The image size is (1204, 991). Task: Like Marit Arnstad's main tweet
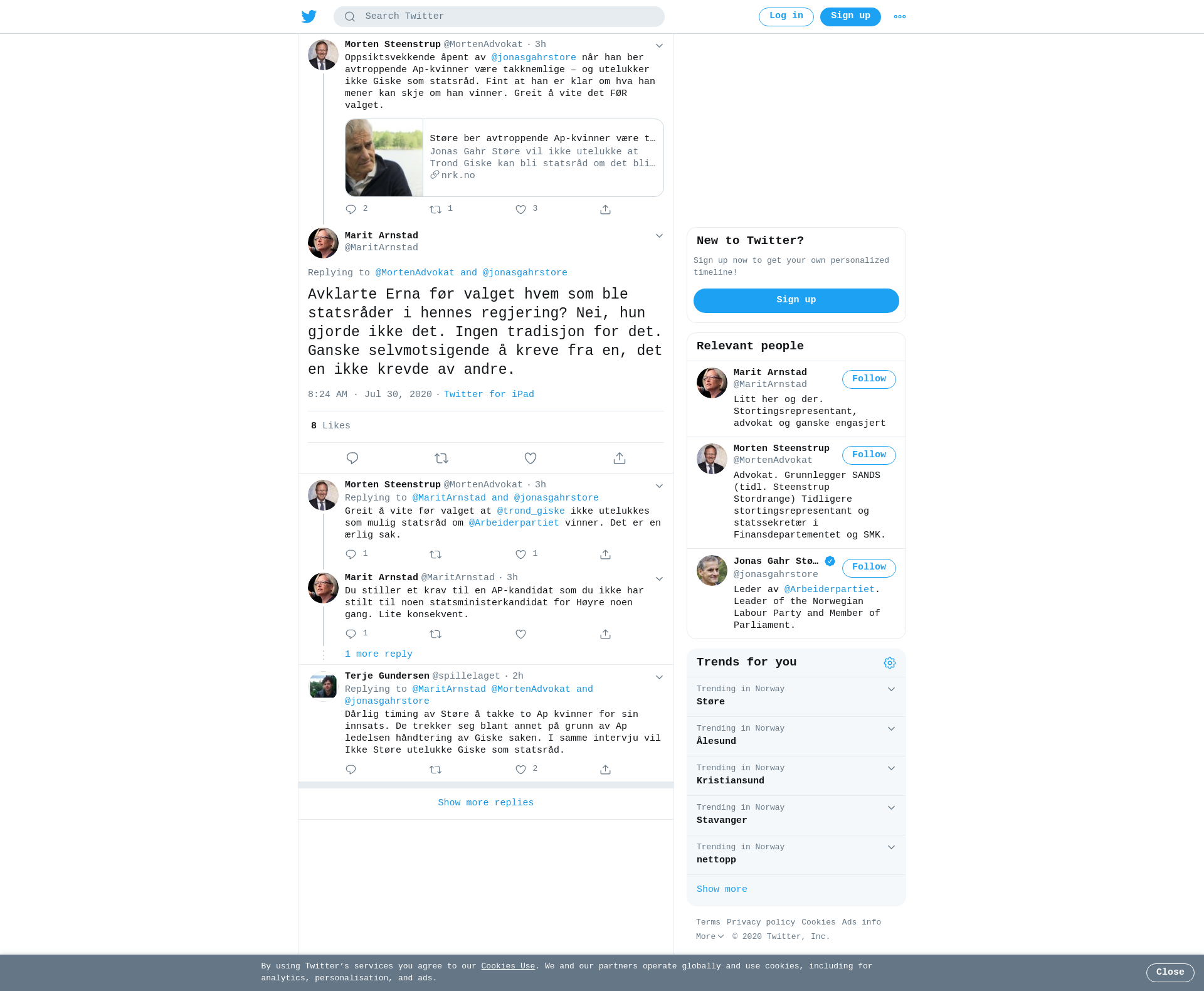pos(531,458)
